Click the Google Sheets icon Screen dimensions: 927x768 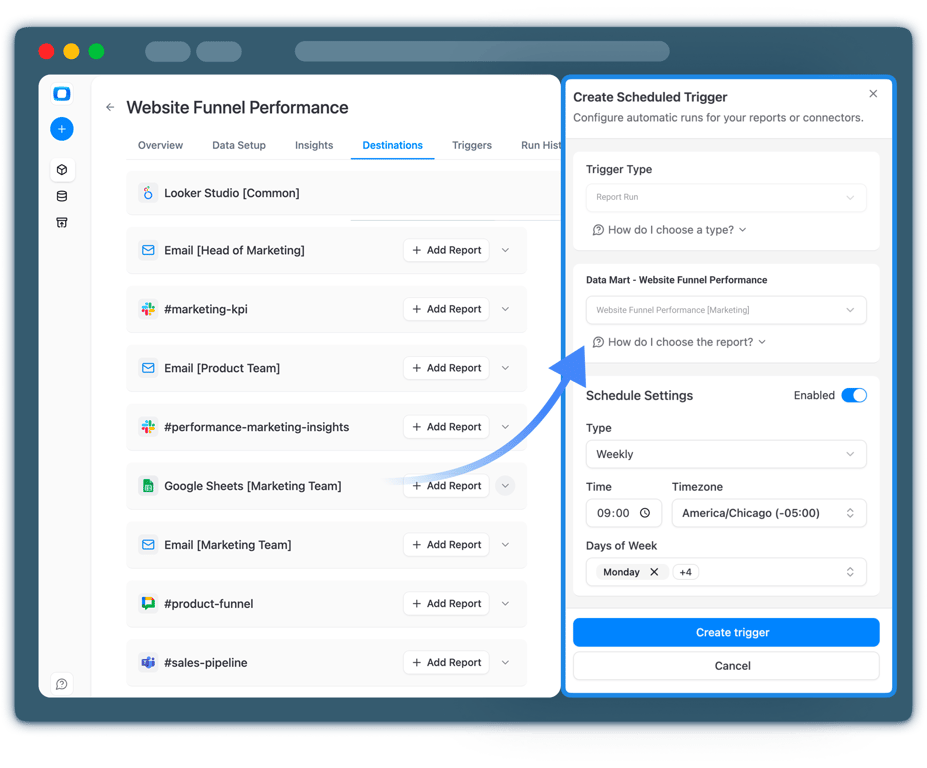tap(148, 486)
